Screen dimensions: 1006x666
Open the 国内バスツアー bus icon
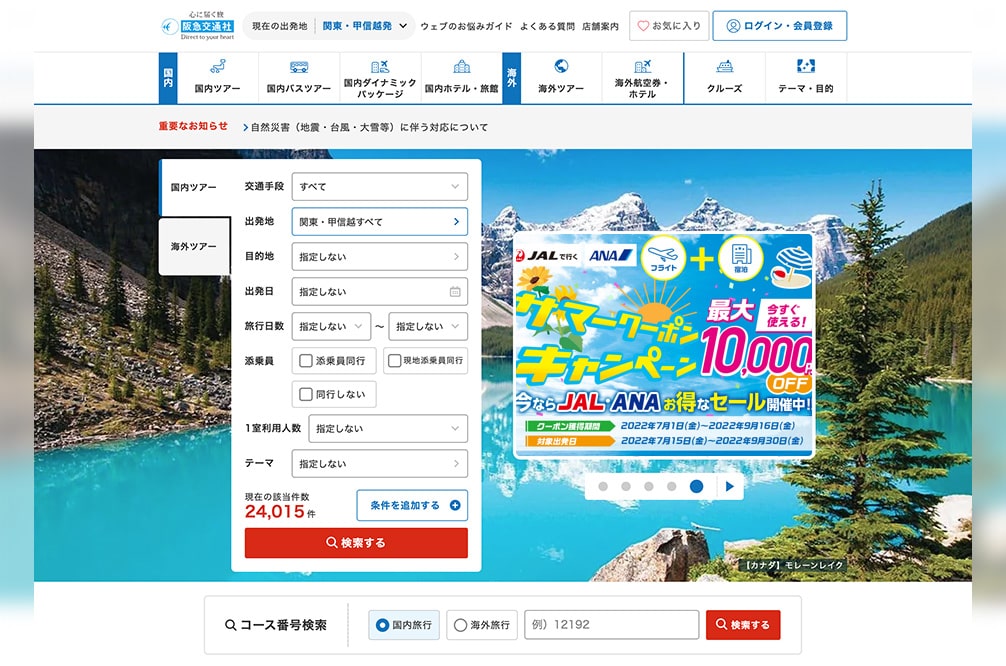pos(298,68)
